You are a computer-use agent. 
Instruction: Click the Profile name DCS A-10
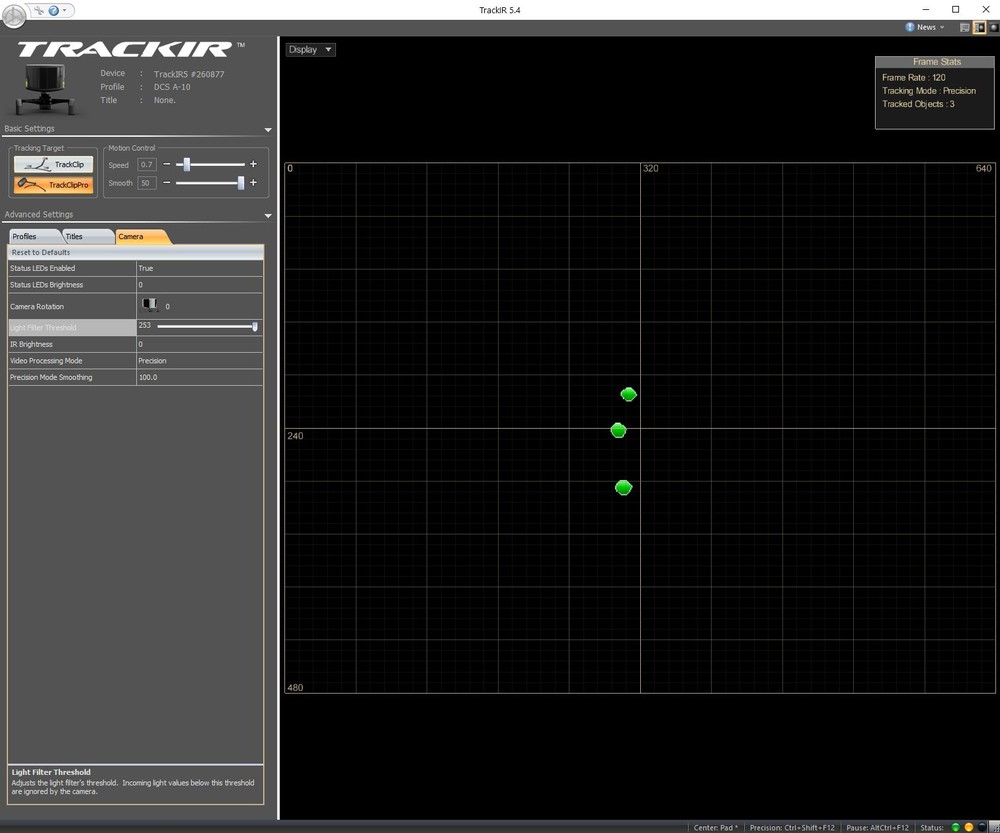coord(172,87)
